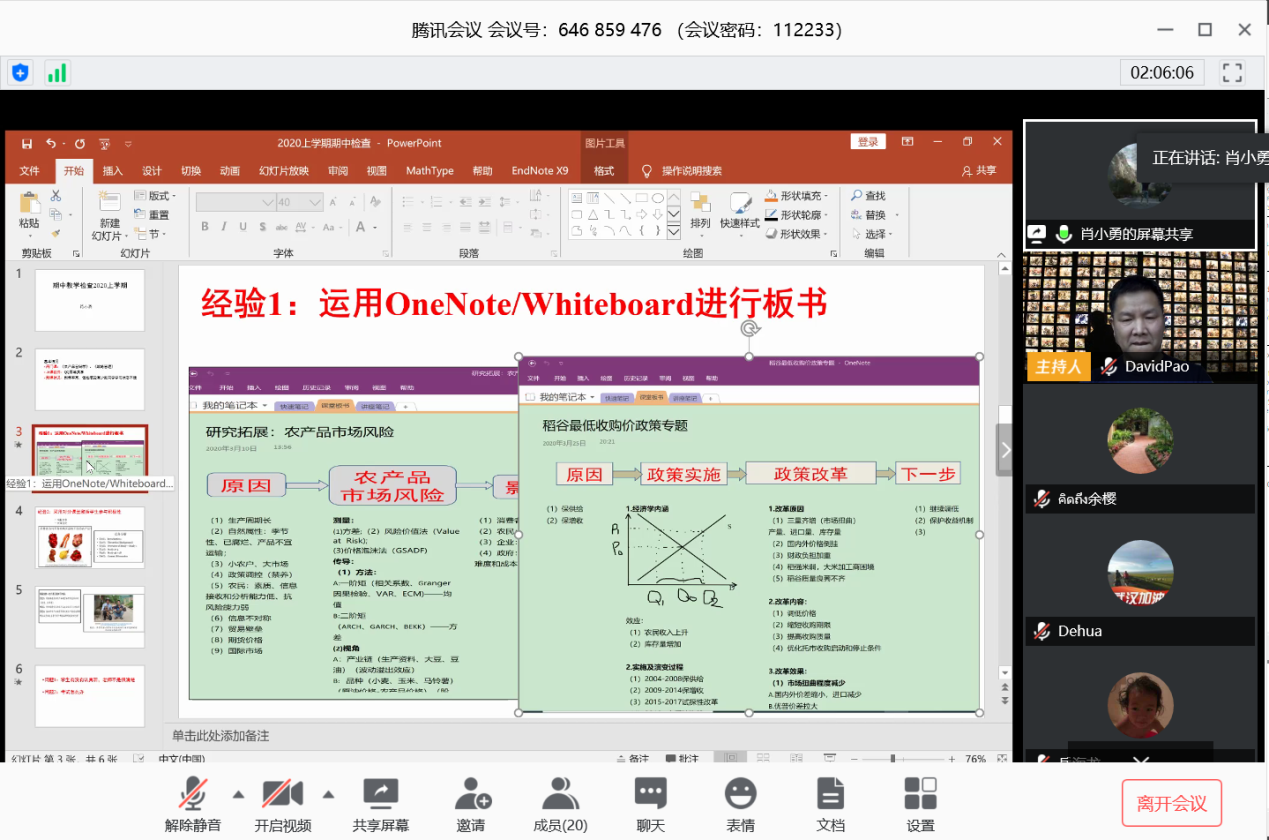Click the PowerPoint Save icon
1269x840 pixels.
coord(26,143)
